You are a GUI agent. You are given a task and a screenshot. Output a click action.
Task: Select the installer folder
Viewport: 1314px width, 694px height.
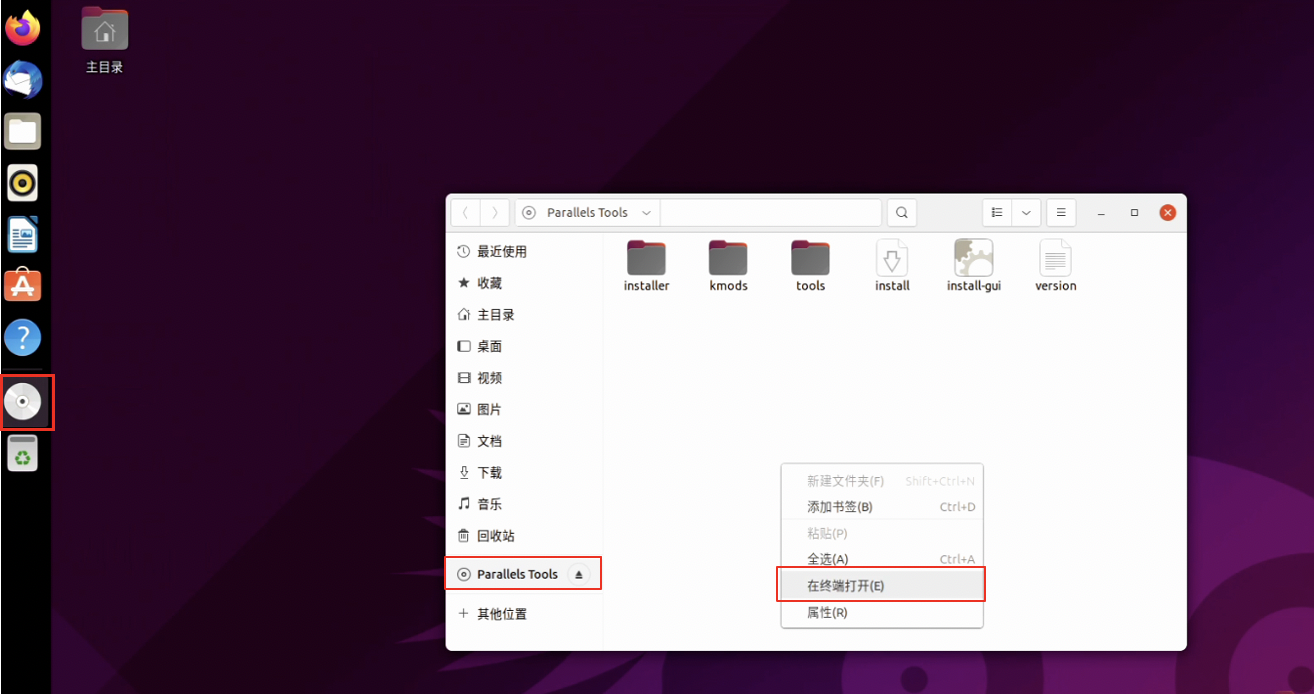pyautogui.click(x=646, y=266)
